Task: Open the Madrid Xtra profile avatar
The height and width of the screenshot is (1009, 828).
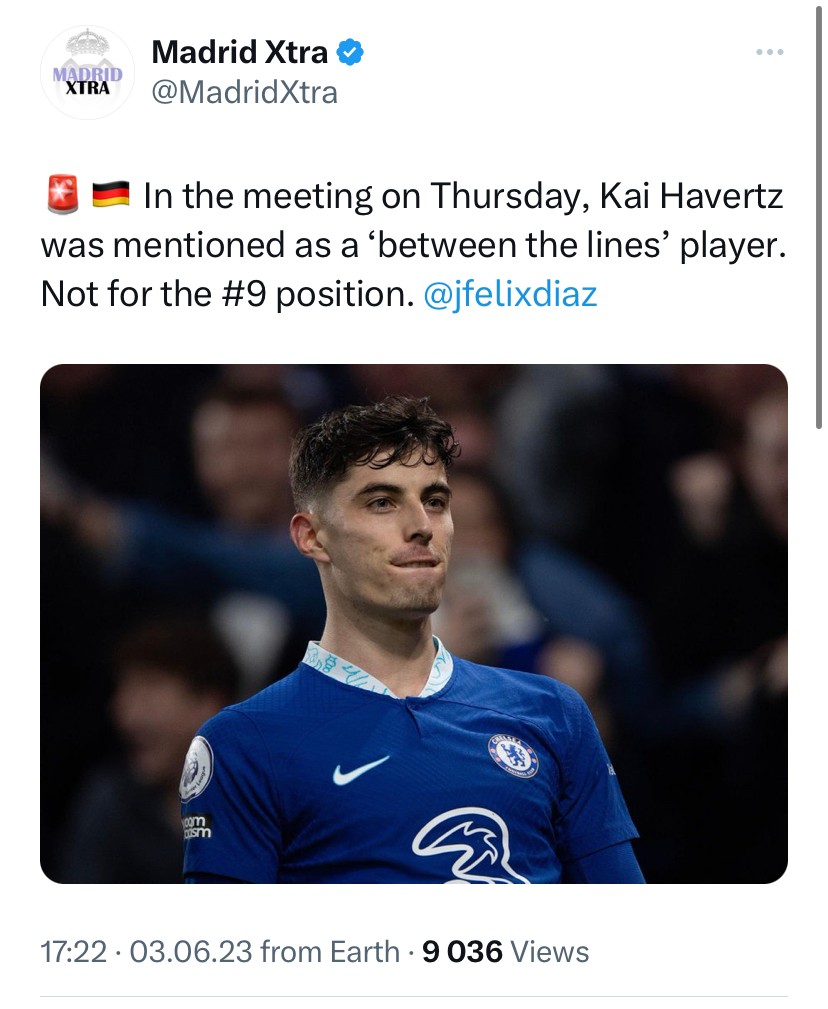Action: pyautogui.click(x=88, y=72)
